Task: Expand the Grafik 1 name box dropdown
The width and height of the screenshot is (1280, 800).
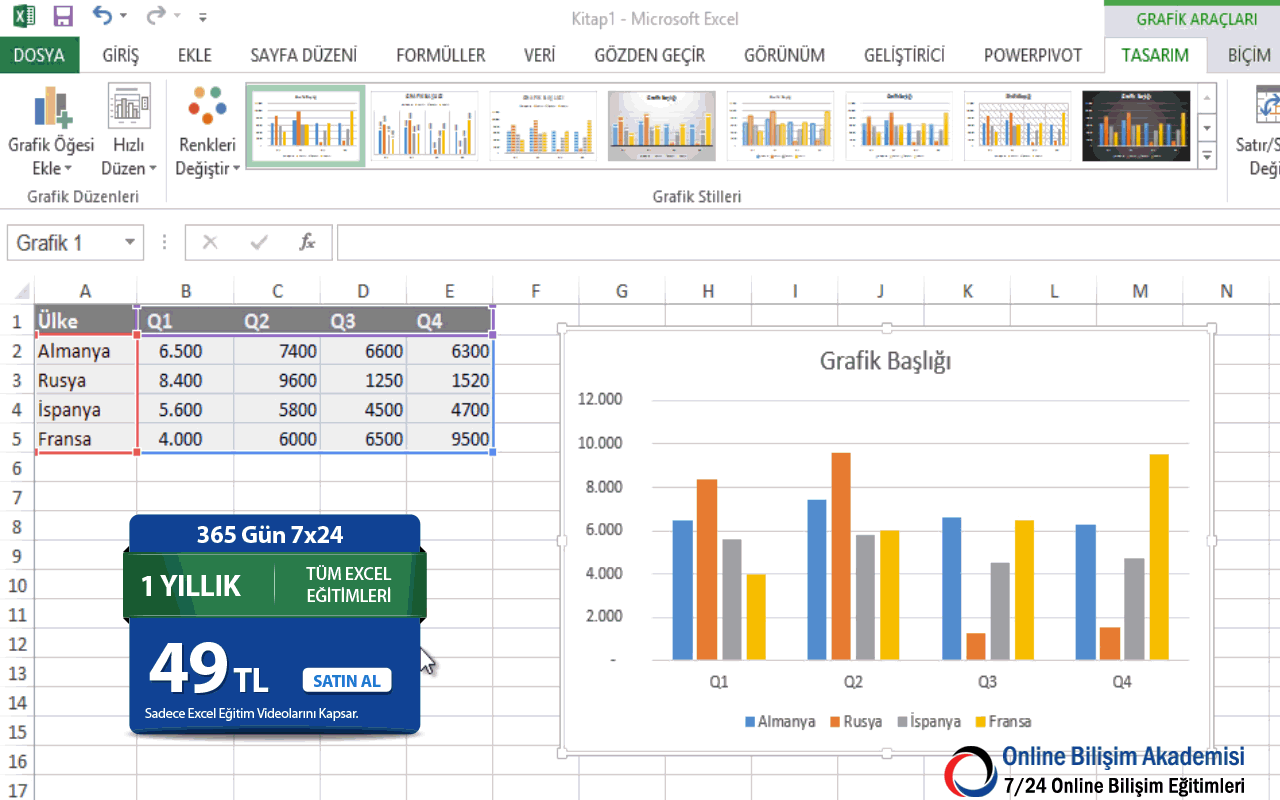Action: [x=129, y=243]
